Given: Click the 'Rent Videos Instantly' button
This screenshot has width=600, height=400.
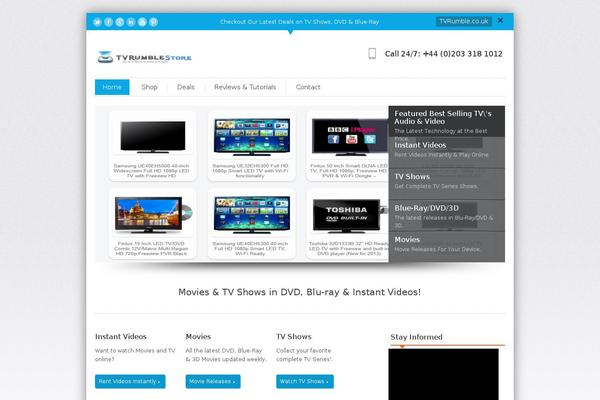Looking at the screenshot, I should click(x=130, y=381).
